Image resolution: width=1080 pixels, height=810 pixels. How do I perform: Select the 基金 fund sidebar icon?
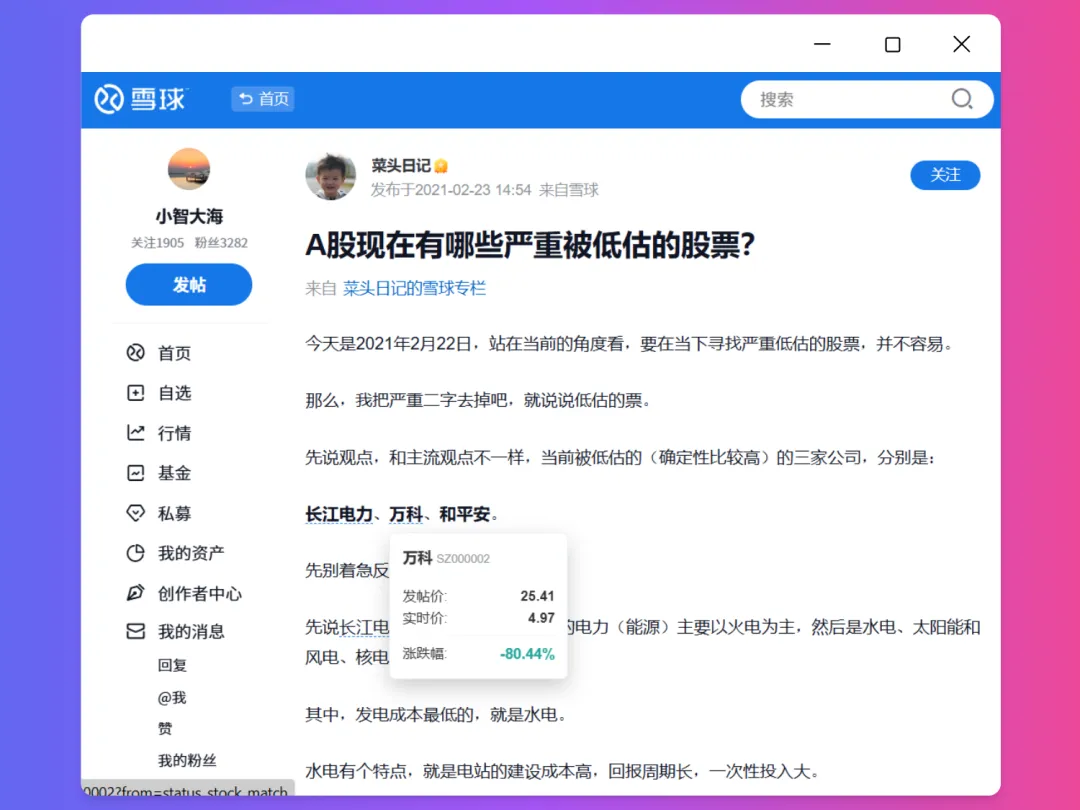[136, 473]
